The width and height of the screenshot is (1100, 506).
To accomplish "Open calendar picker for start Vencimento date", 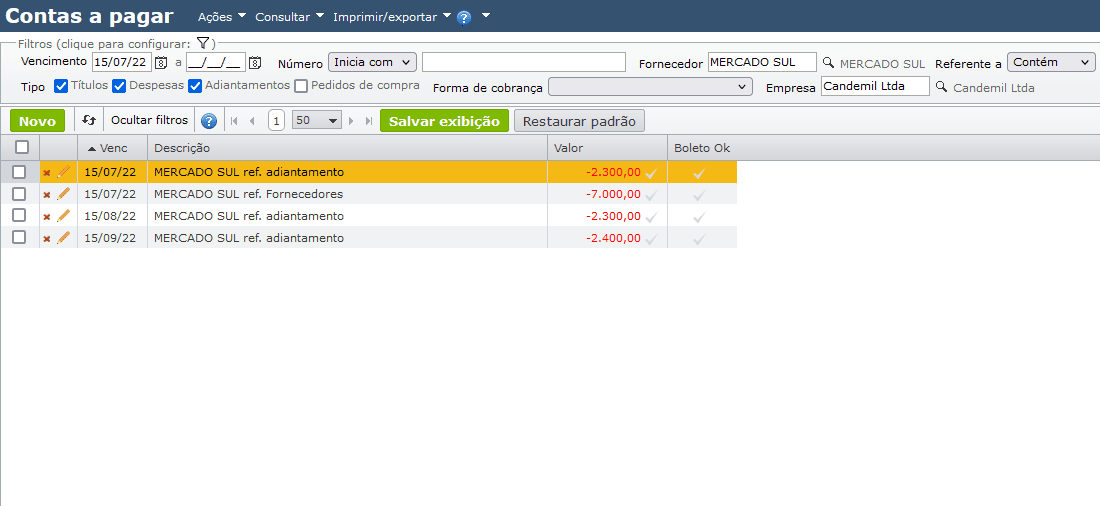I will click(x=161, y=63).
